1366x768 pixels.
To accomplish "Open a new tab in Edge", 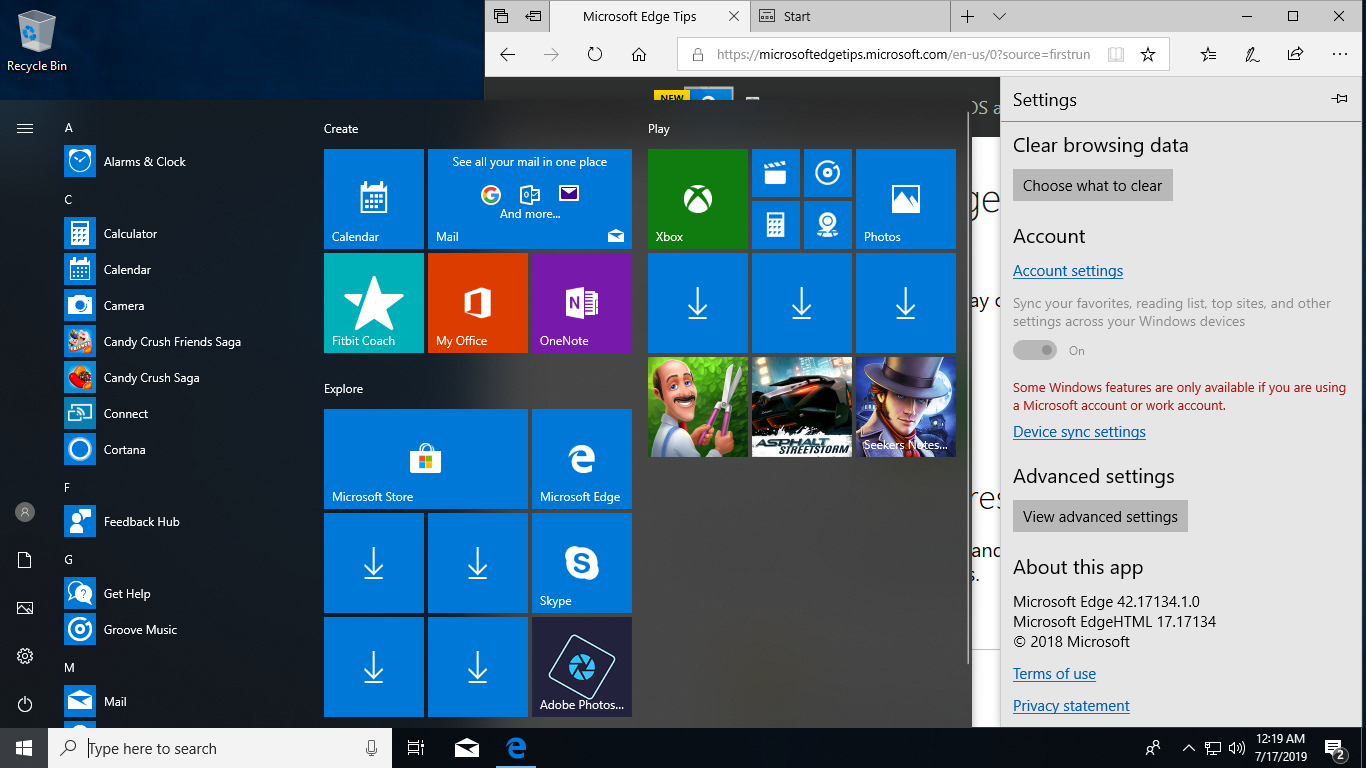I will coord(967,16).
